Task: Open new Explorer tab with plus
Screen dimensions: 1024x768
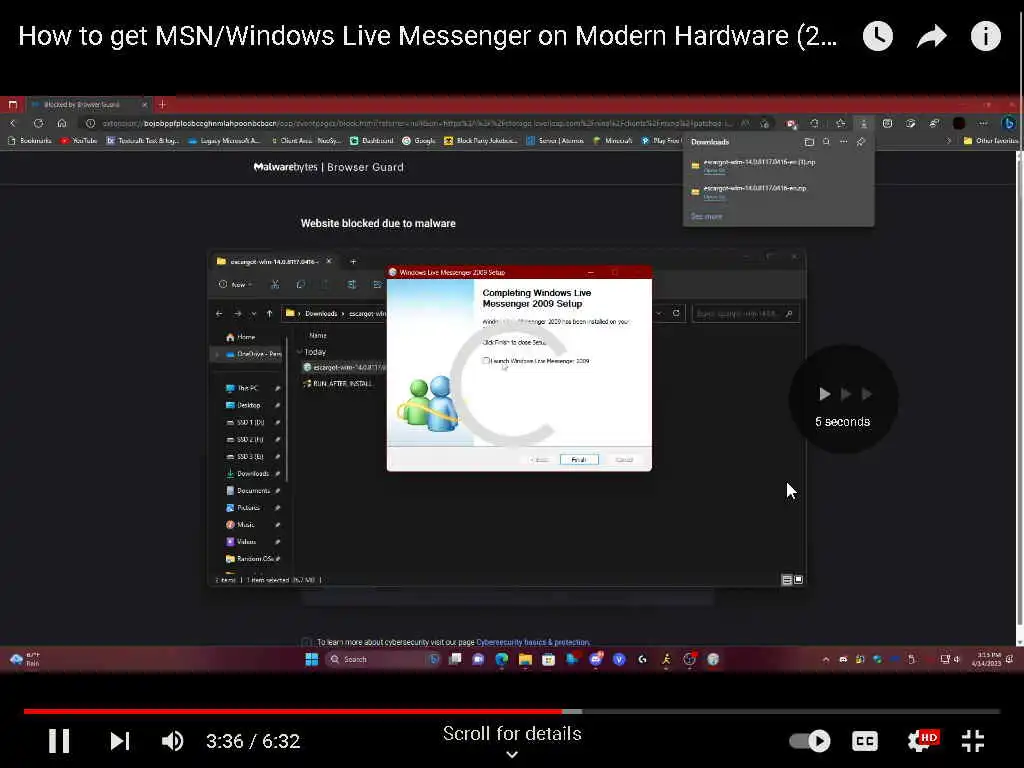Action: click(353, 261)
